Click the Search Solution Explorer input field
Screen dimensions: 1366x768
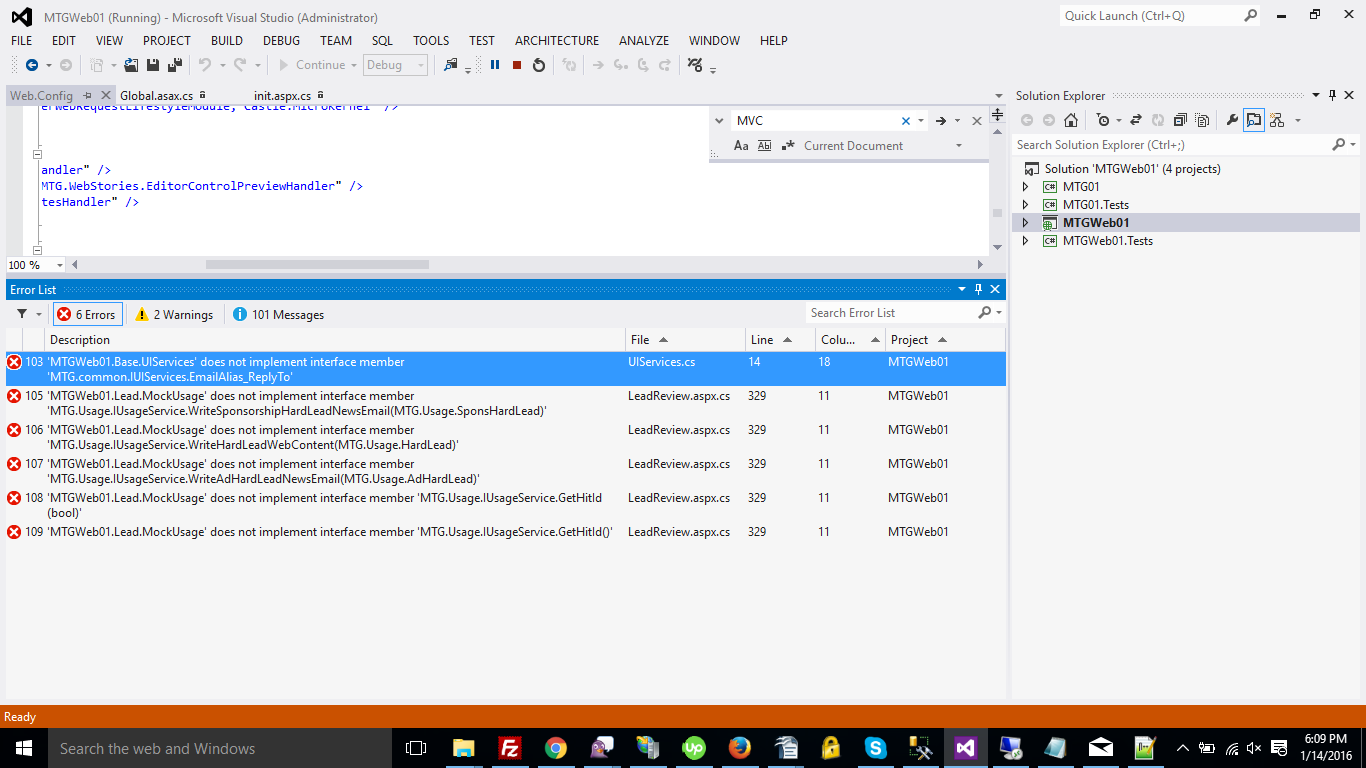pos(1172,145)
